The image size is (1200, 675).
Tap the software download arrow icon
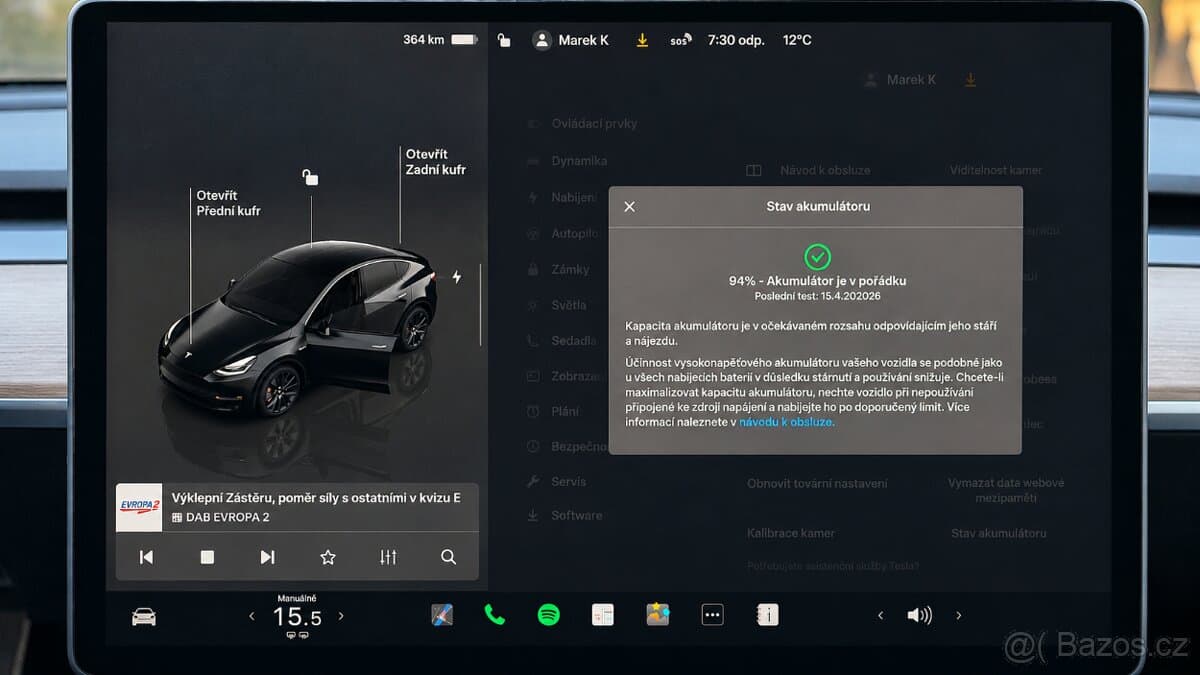tap(642, 40)
